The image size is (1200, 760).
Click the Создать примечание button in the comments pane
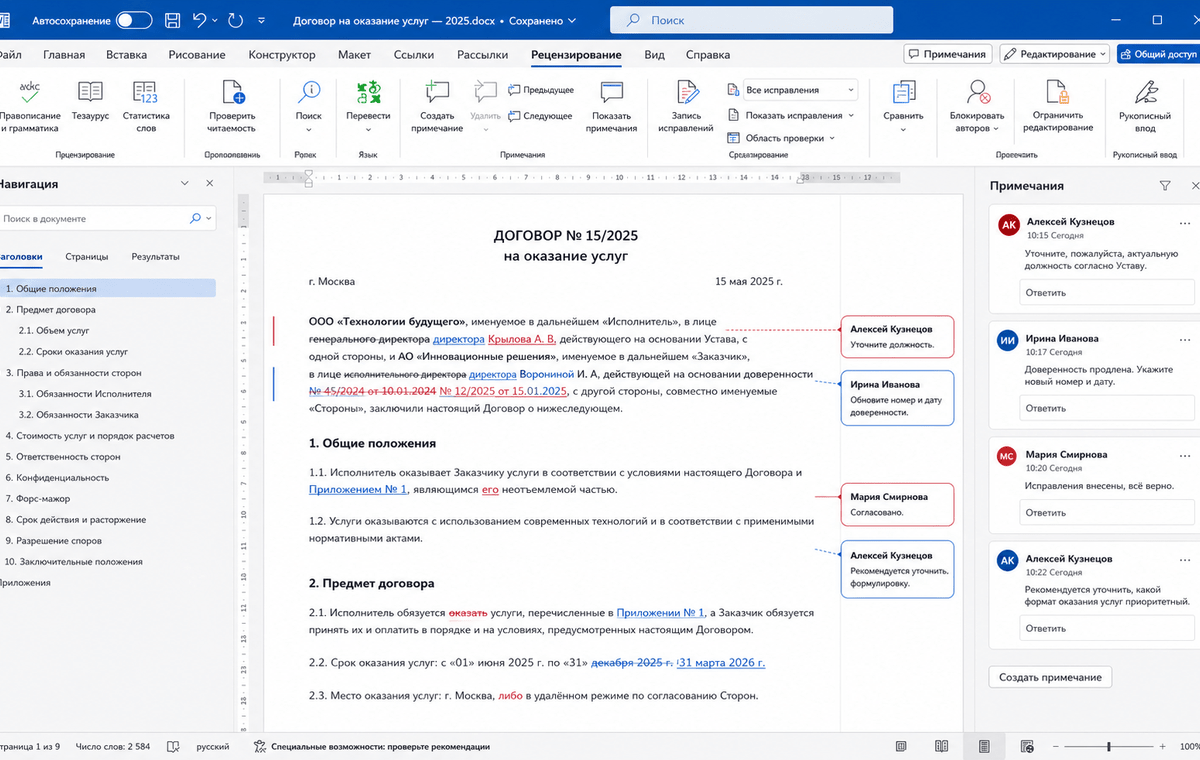pos(1050,677)
